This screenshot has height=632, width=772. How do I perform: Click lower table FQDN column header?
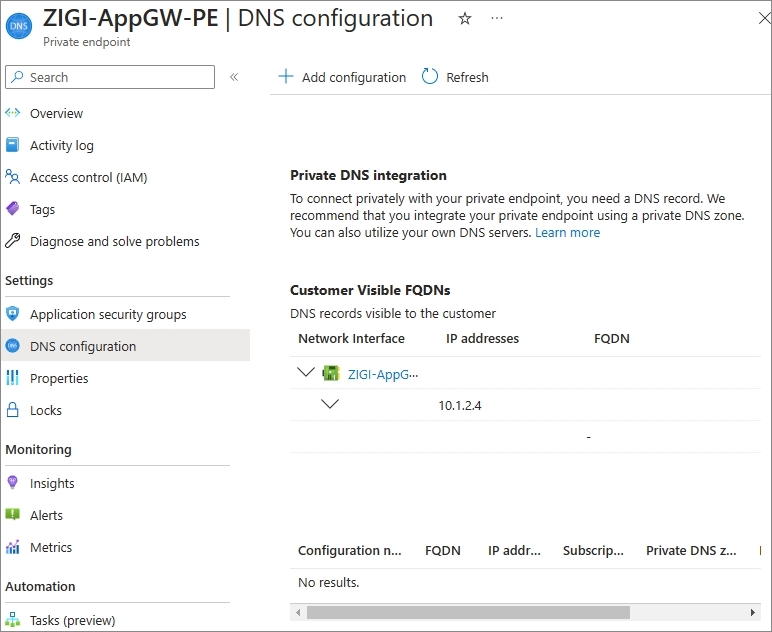click(443, 550)
